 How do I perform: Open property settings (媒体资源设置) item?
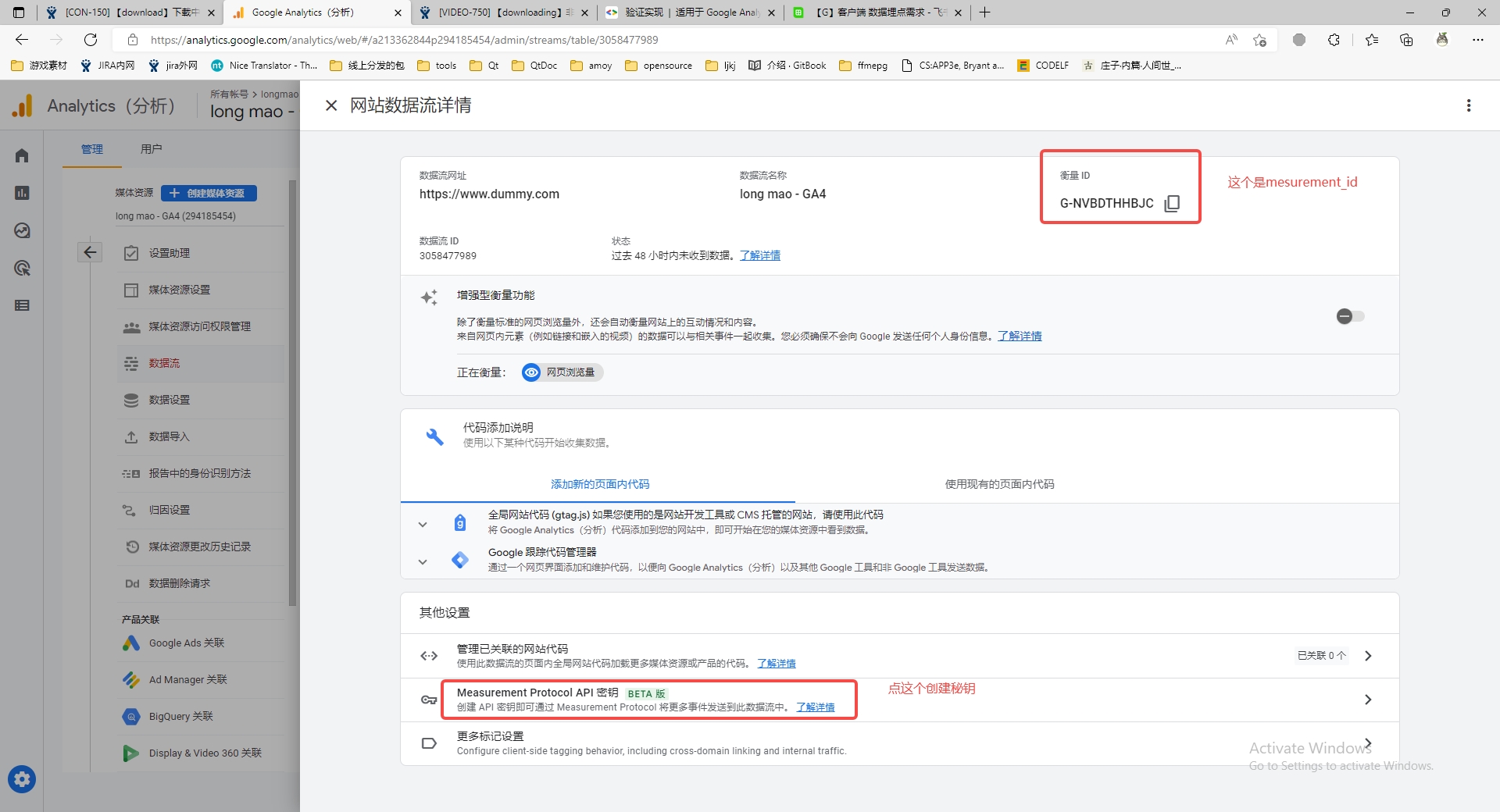201,290
